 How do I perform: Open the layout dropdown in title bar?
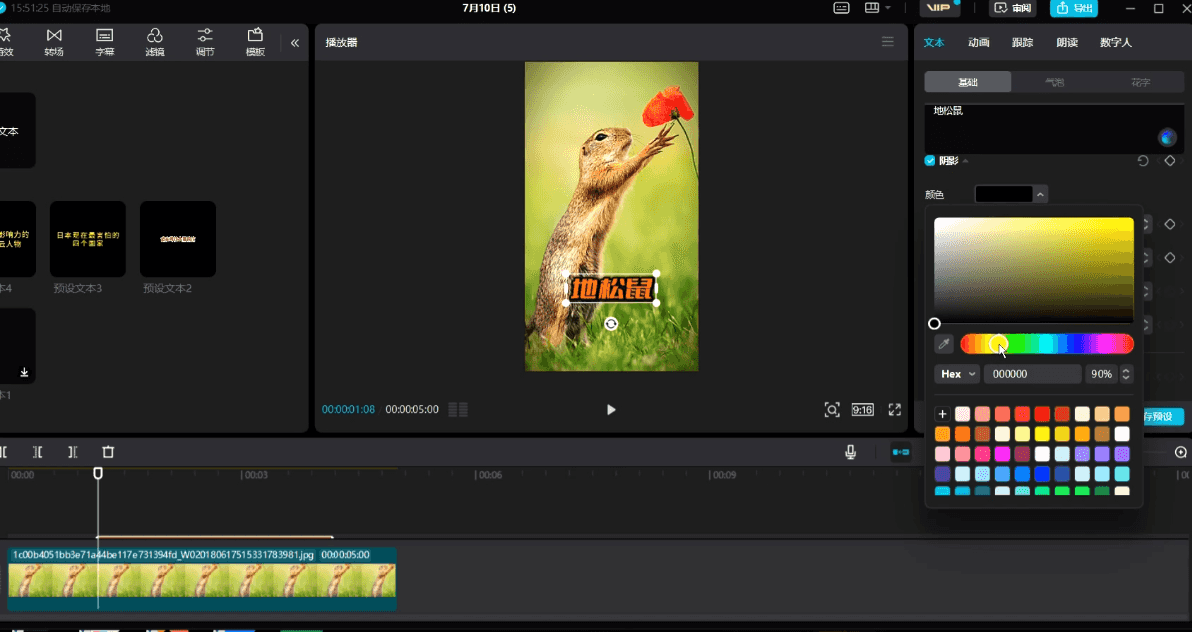pyautogui.click(x=877, y=8)
